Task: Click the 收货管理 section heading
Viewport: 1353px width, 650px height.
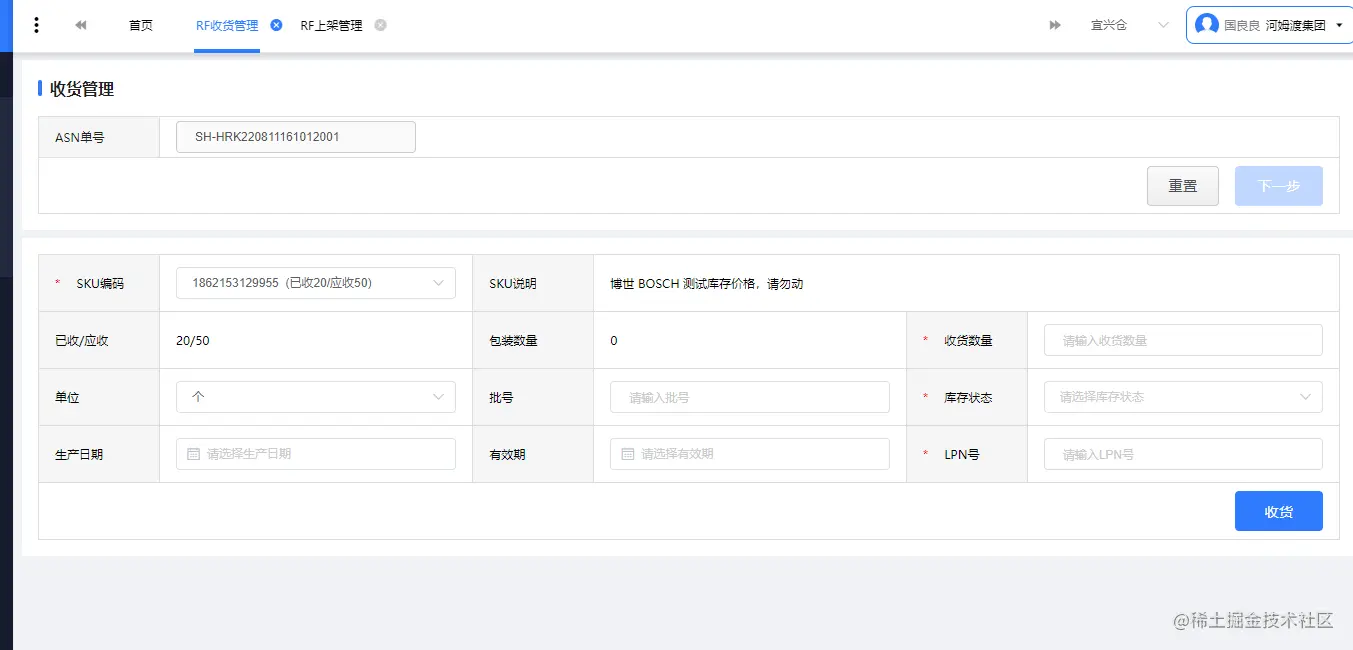Action: click(82, 89)
